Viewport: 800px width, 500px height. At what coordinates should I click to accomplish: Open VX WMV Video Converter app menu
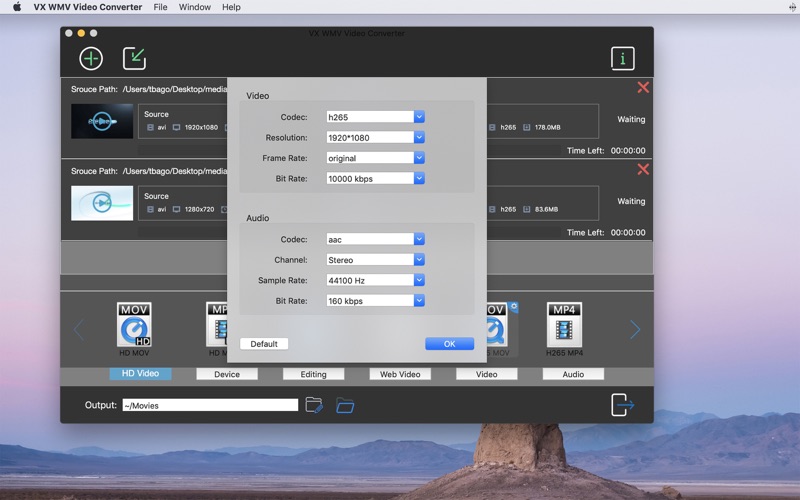[x=88, y=7]
